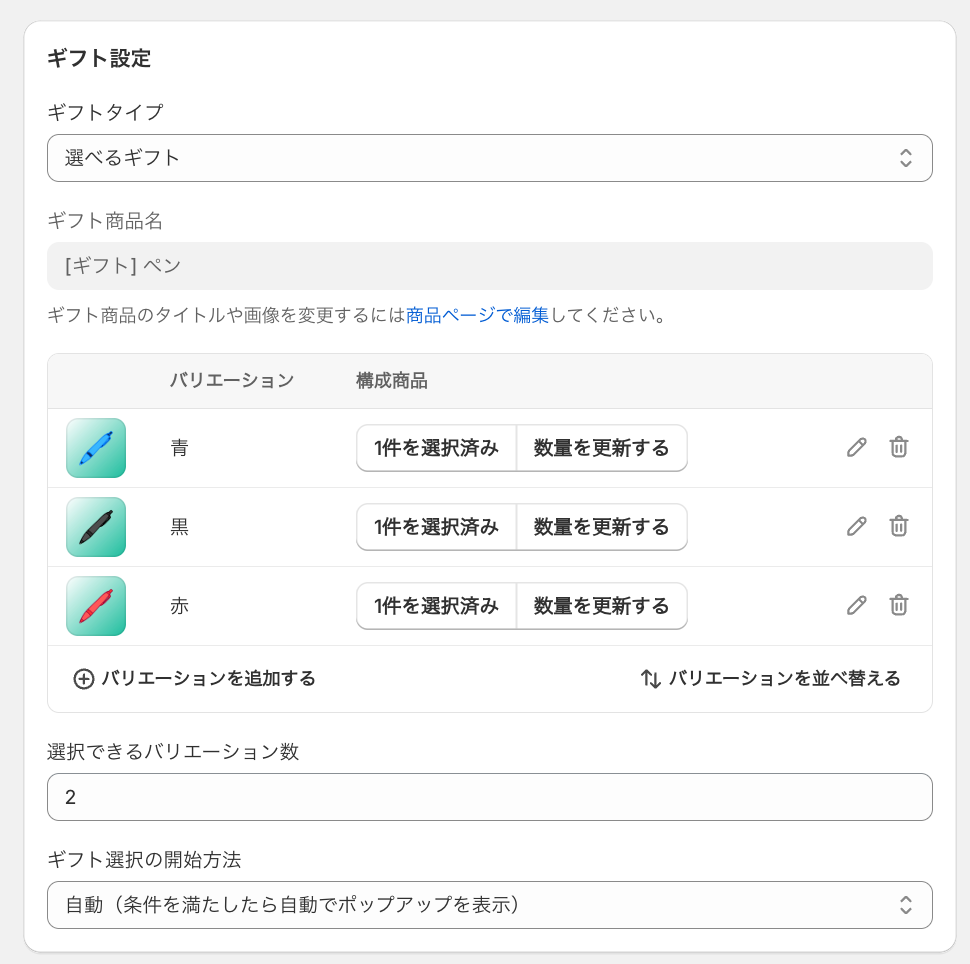The image size is (970, 964).
Task: Click the pencil edit icon for 青 variation
Action: [856, 447]
